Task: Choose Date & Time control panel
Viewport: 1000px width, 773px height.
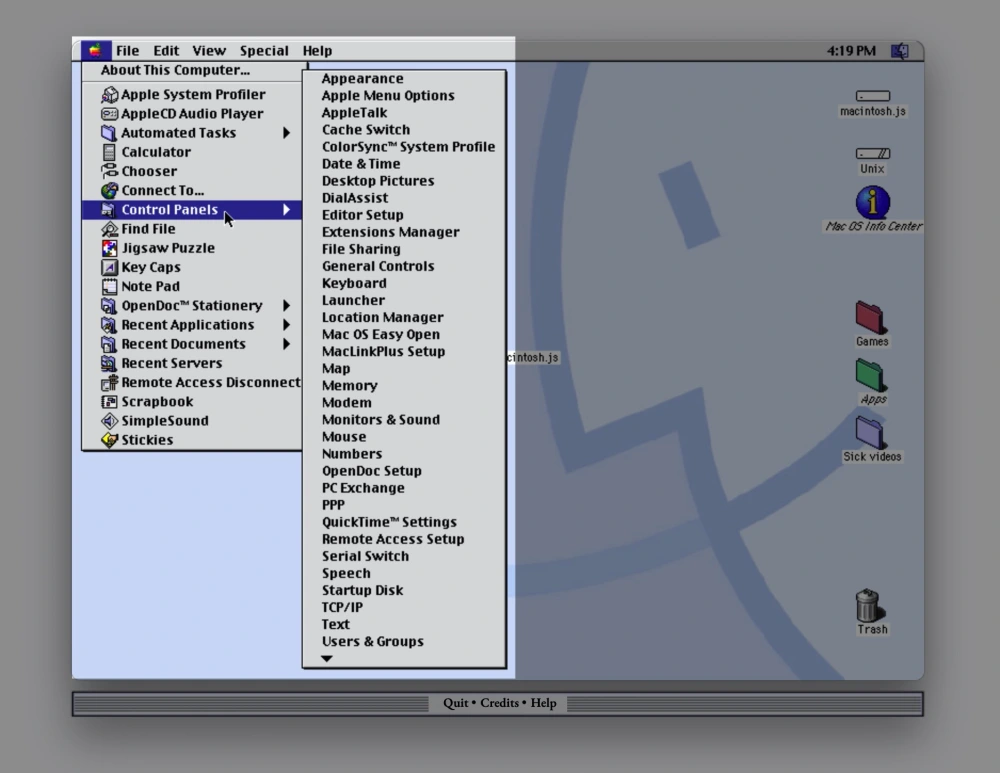Action: [361, 164]
